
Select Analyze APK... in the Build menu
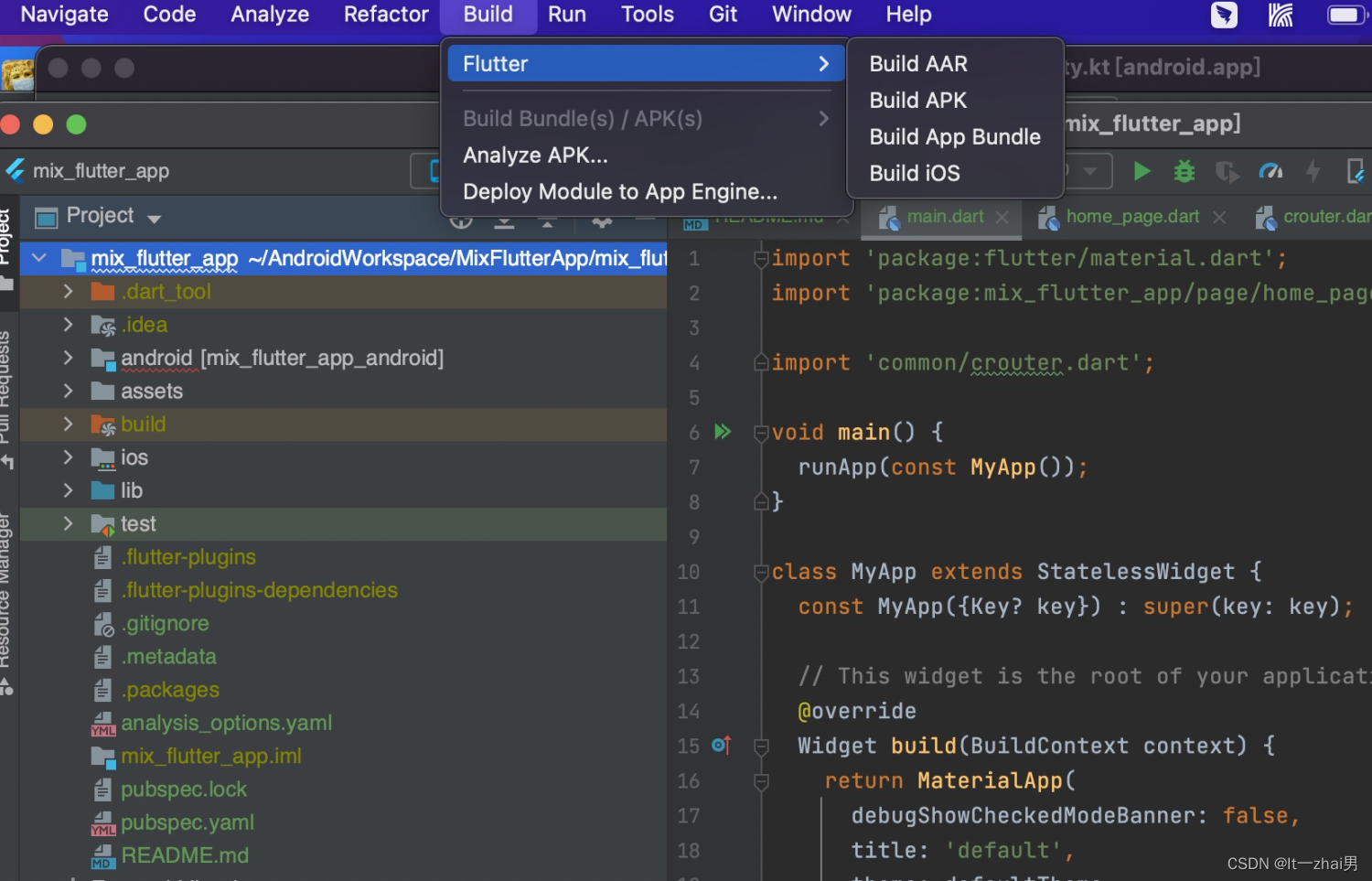pos(645,156)
